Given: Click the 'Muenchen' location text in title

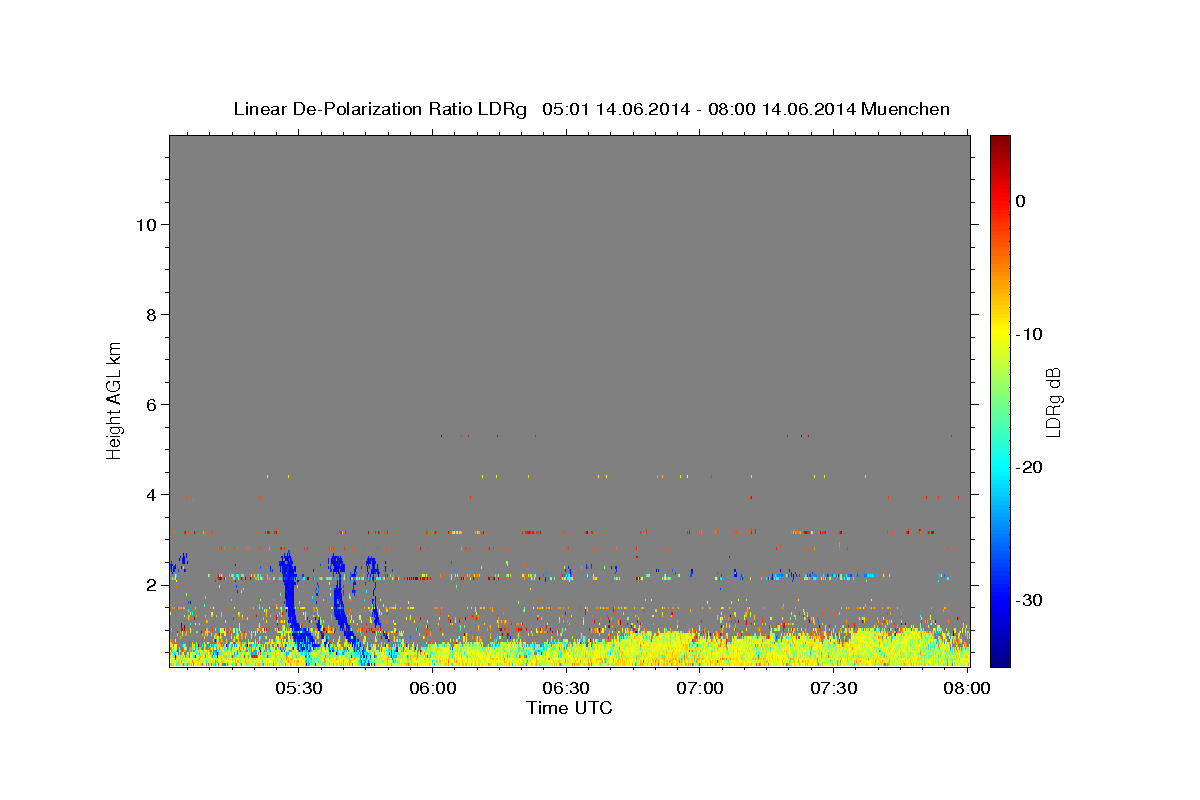Looking at the screenshot, I should [906, 109].
